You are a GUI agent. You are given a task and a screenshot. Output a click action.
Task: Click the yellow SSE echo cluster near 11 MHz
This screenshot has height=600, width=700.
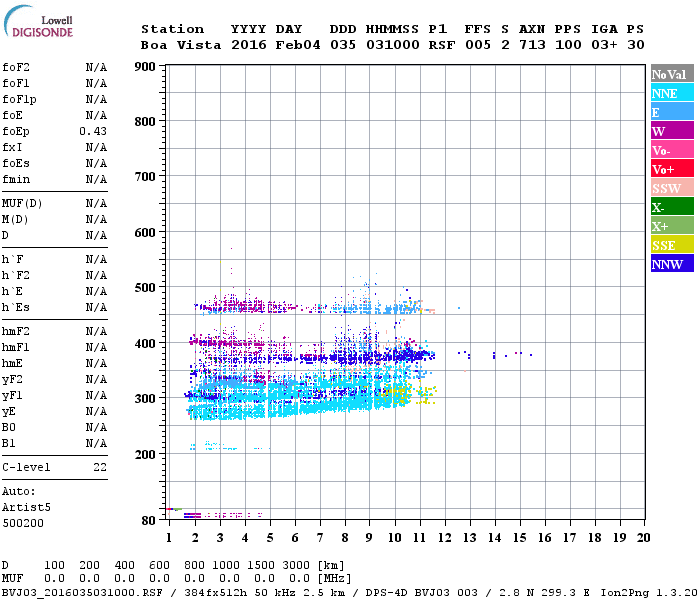(x=426, y=395)
